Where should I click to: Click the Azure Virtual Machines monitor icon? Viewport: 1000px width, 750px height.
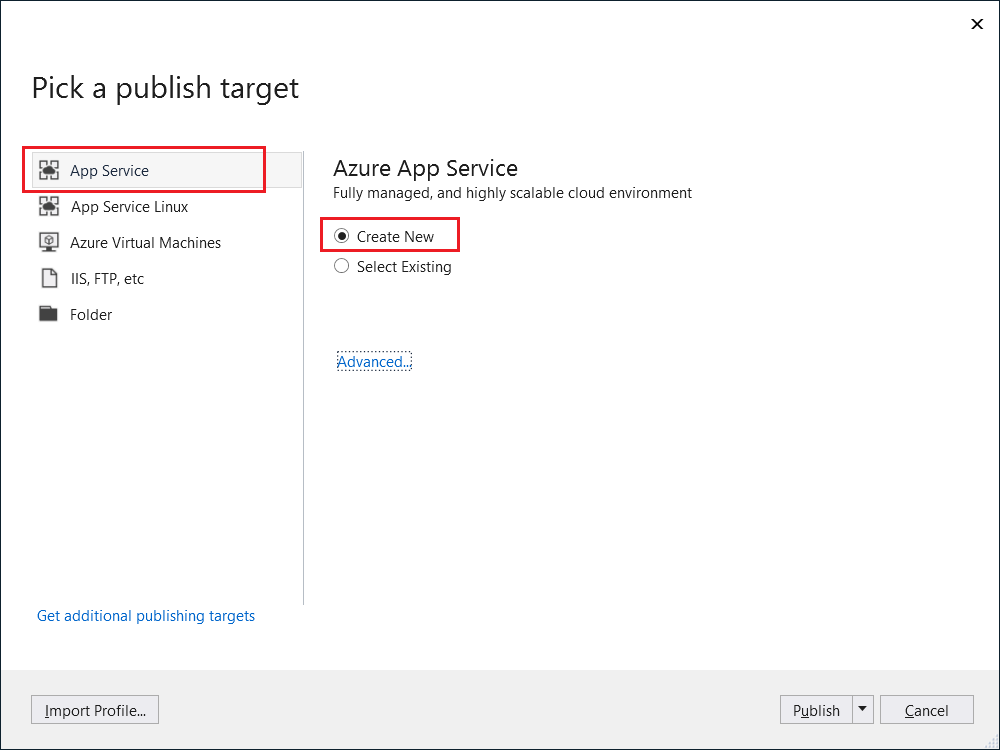[49, 243]
